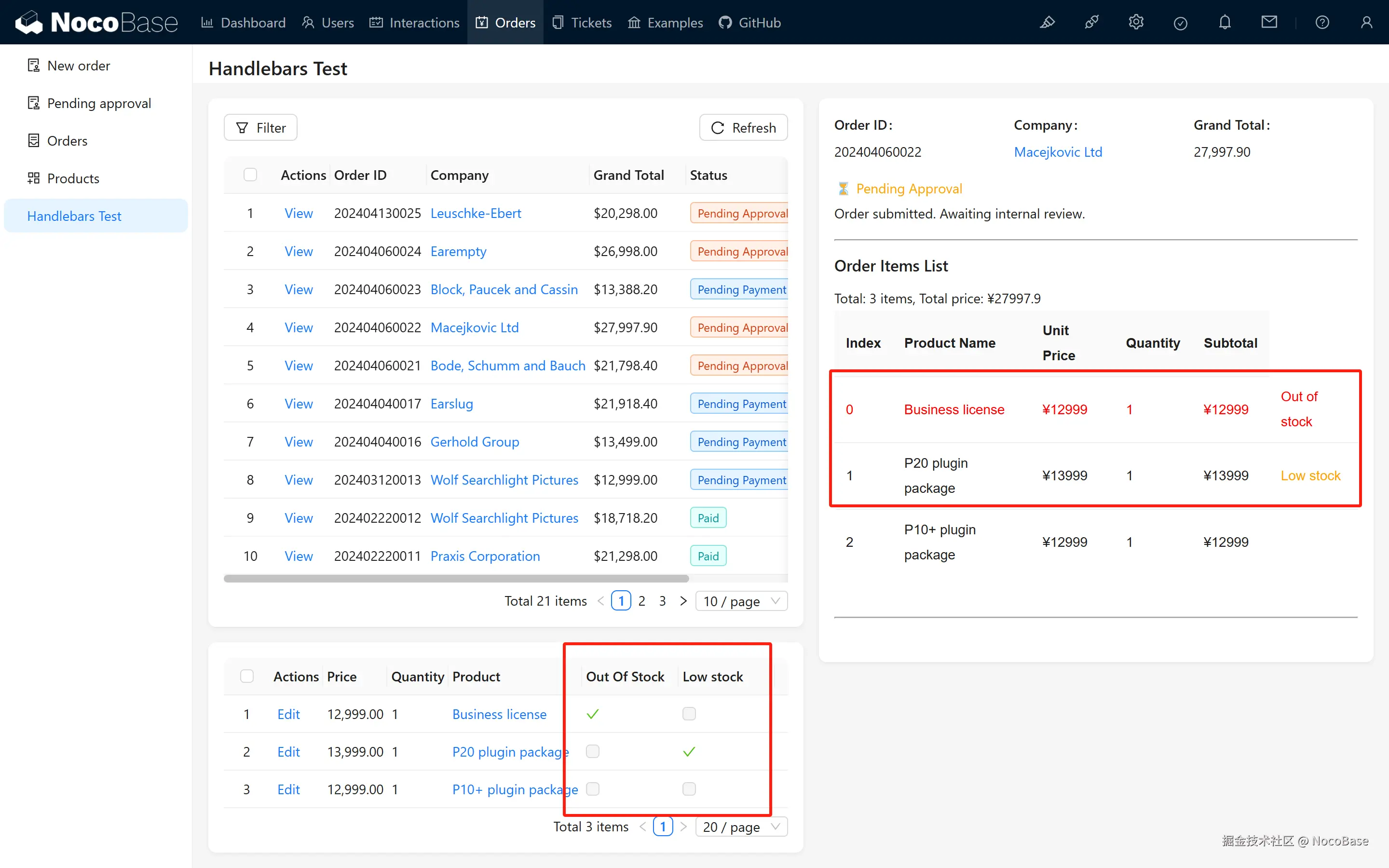Screen dimensions: 1389x868
Task: Open the 20 / page size dropdown
Action: (x=741, y=827)
